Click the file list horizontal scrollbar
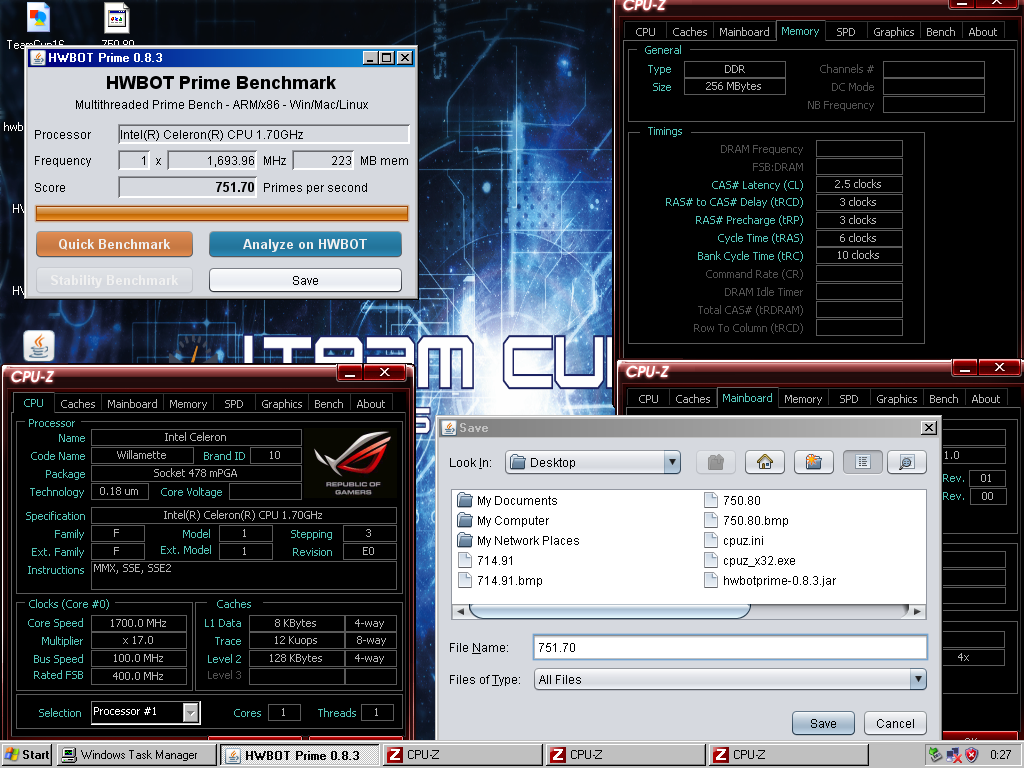The height and width of the screenshot is (768, 1024). [609, 611]
